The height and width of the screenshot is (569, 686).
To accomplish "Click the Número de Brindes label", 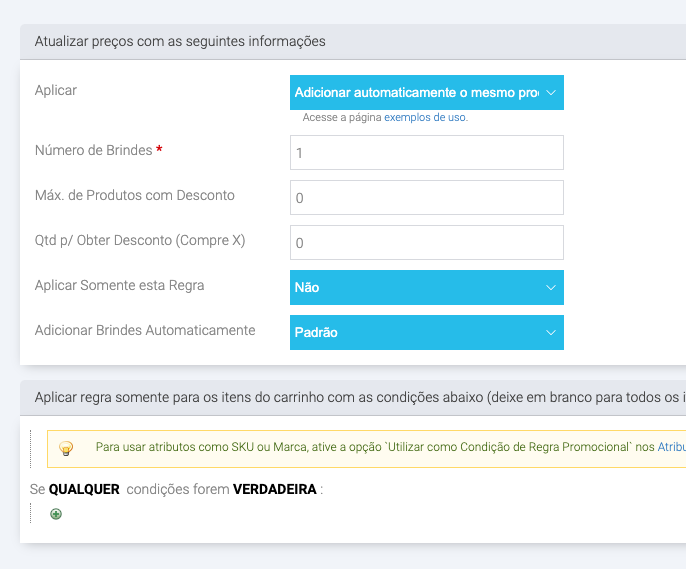I will pos(93,150).
